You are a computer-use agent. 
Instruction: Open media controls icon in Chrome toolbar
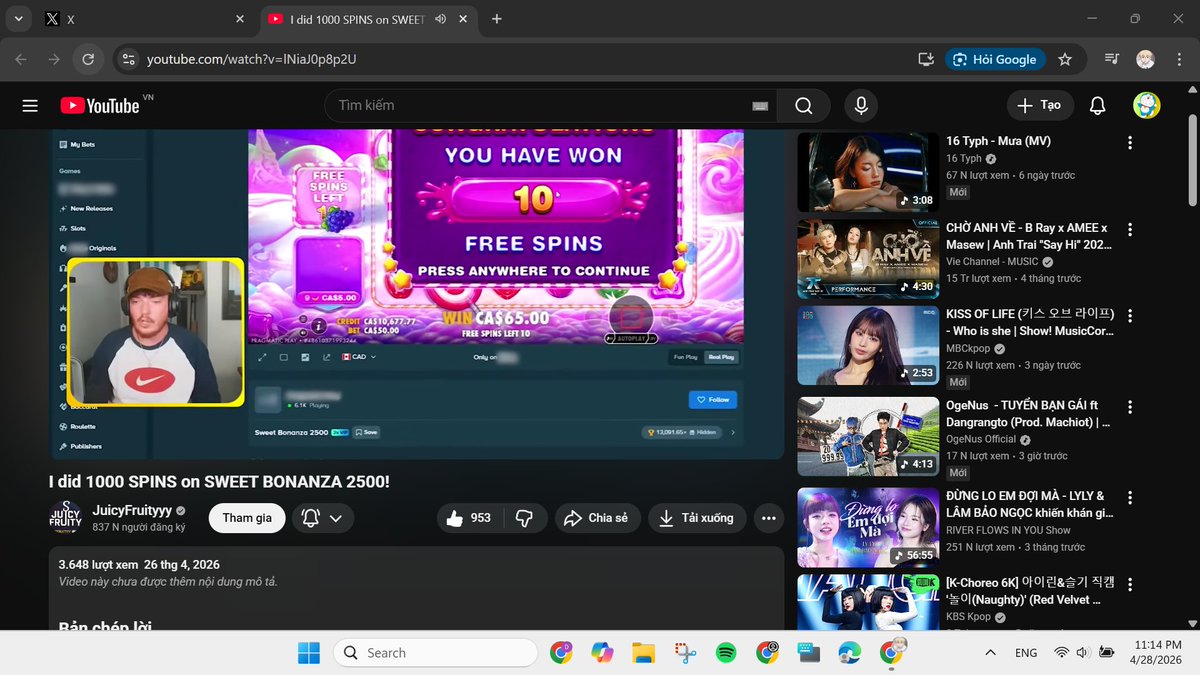[1111, 59]
